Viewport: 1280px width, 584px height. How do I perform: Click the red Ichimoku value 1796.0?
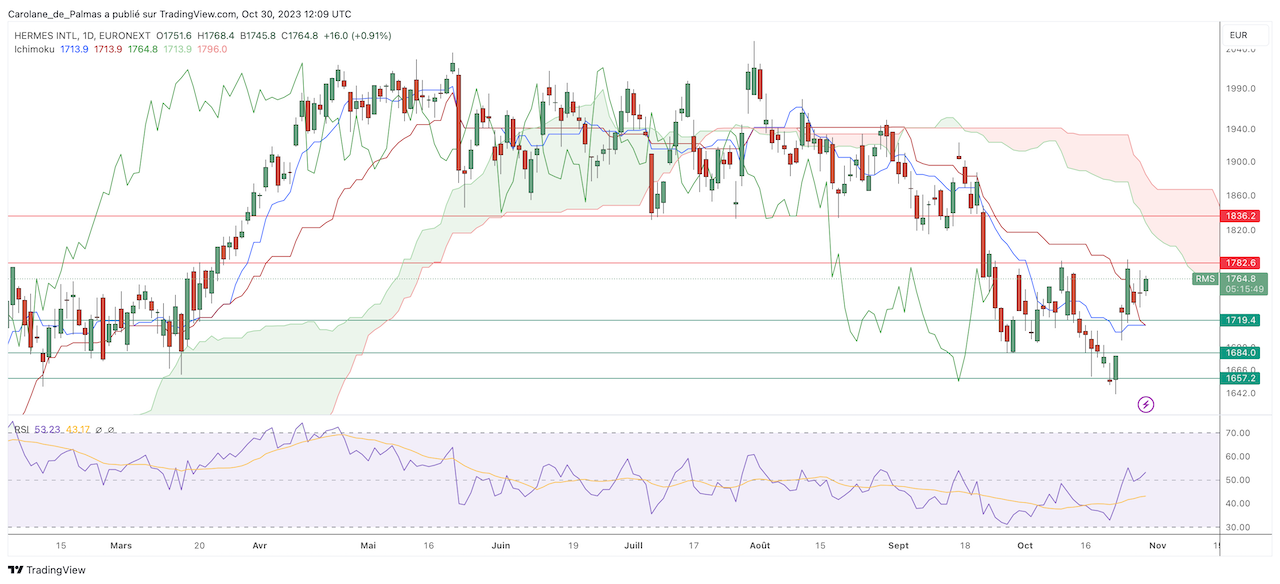(213, 48)
